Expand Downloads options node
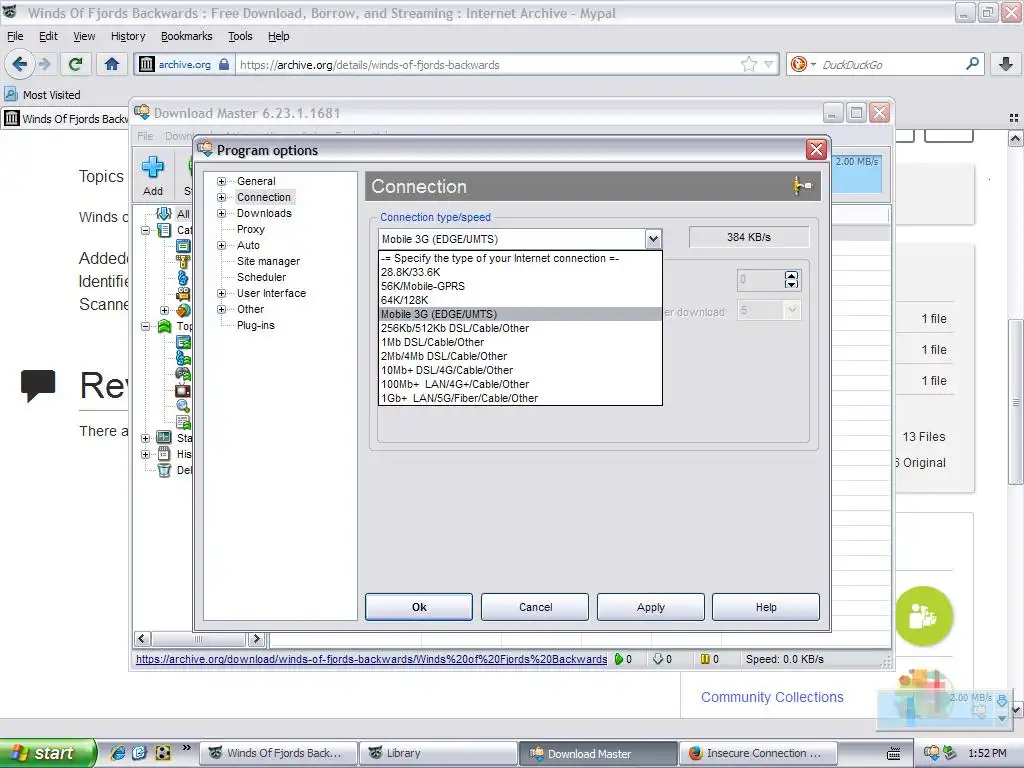This screenshot has height=768, width=1024. tap(221, 214)
